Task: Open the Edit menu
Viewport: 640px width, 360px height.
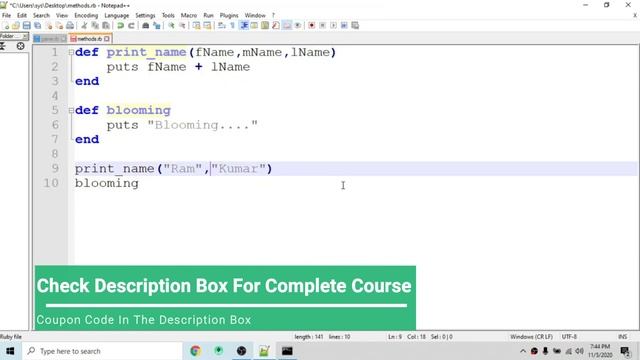Action: tap(22, 16)
